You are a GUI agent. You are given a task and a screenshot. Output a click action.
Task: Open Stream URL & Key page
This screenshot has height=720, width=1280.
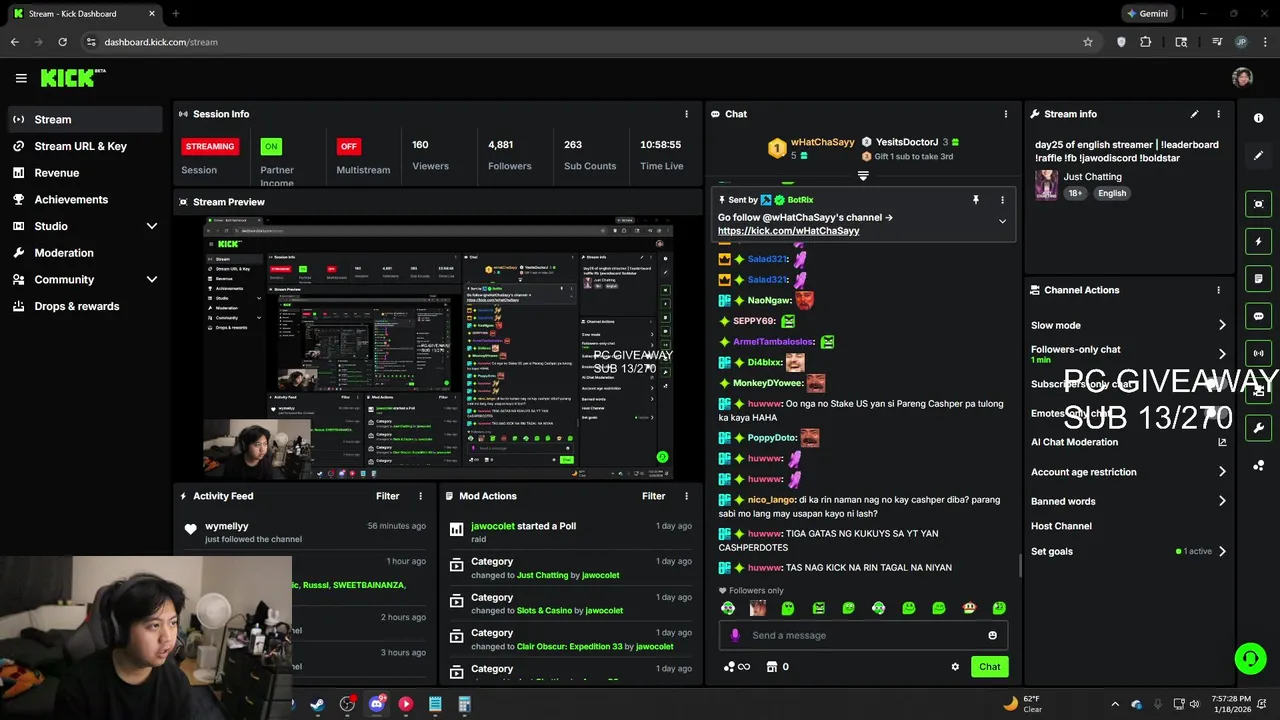click(84, 146)
